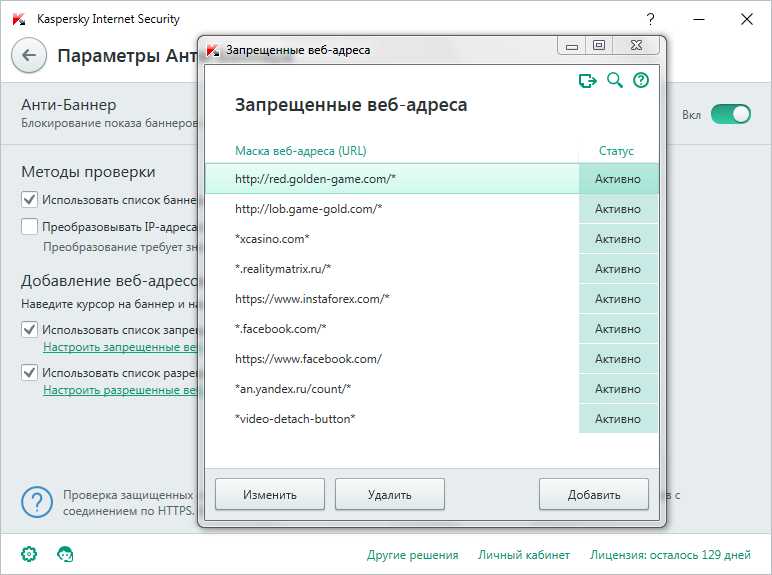Image resolution: width=772 pixels, height=575 pixels.
Task: Uncheck use allowed addresses list checkbox
Action: tap(30, 373)
